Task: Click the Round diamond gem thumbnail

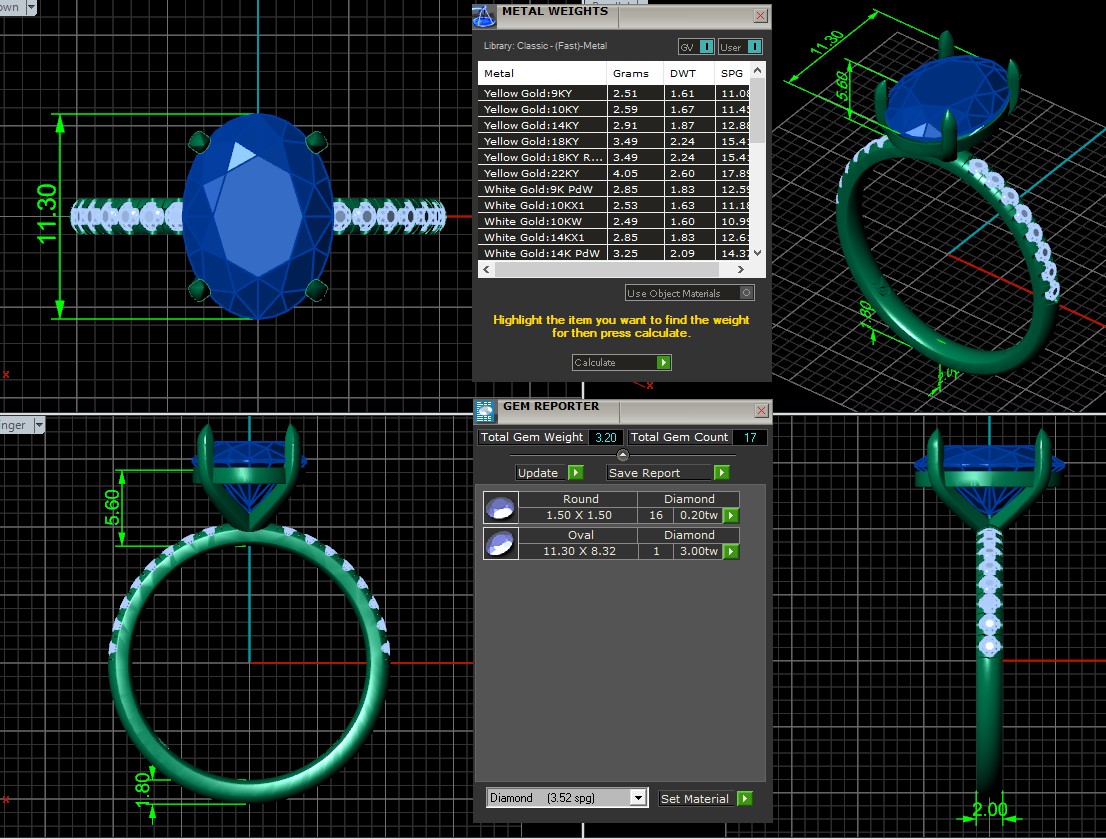Action: (499, 508)
